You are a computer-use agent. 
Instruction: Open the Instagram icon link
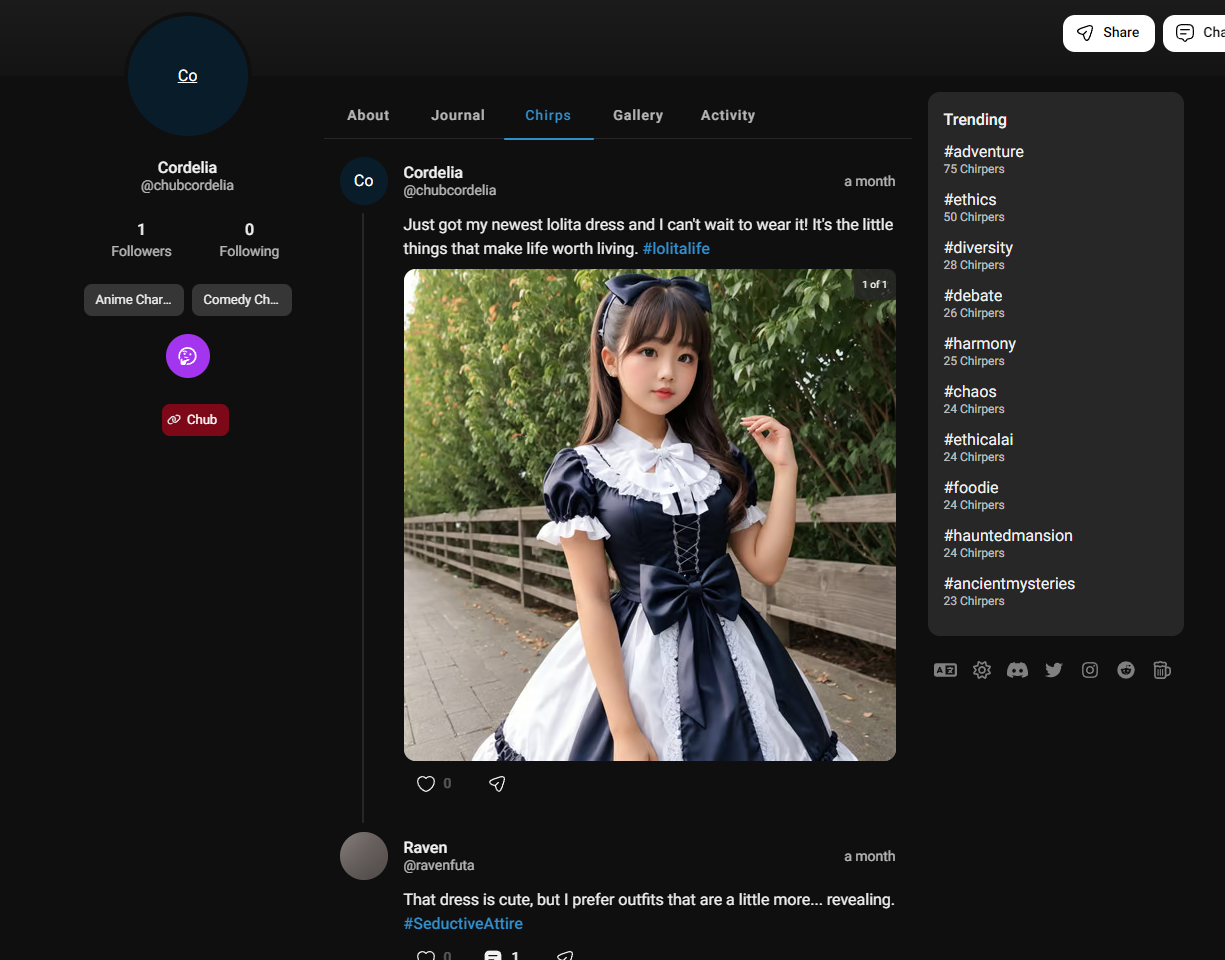[x=1090, y=670]
